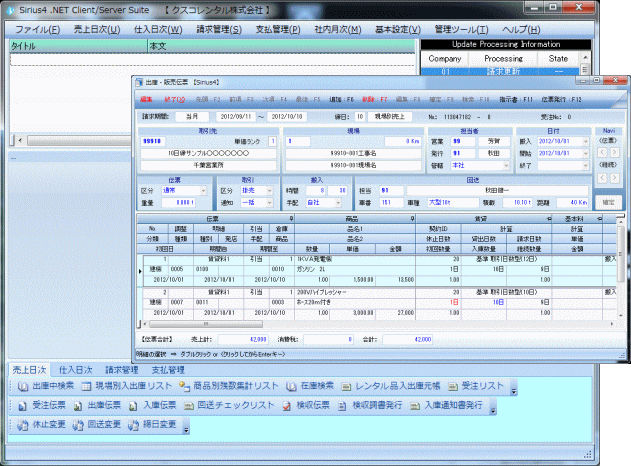Switch to the 支払管理 bottom tab
Image resolution: width=631 pixels, height=466 pixels.
pos(168,370)
